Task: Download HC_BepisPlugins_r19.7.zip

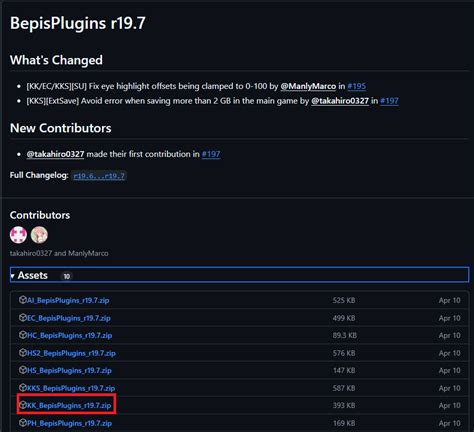Action: click(x=69, y=335)
